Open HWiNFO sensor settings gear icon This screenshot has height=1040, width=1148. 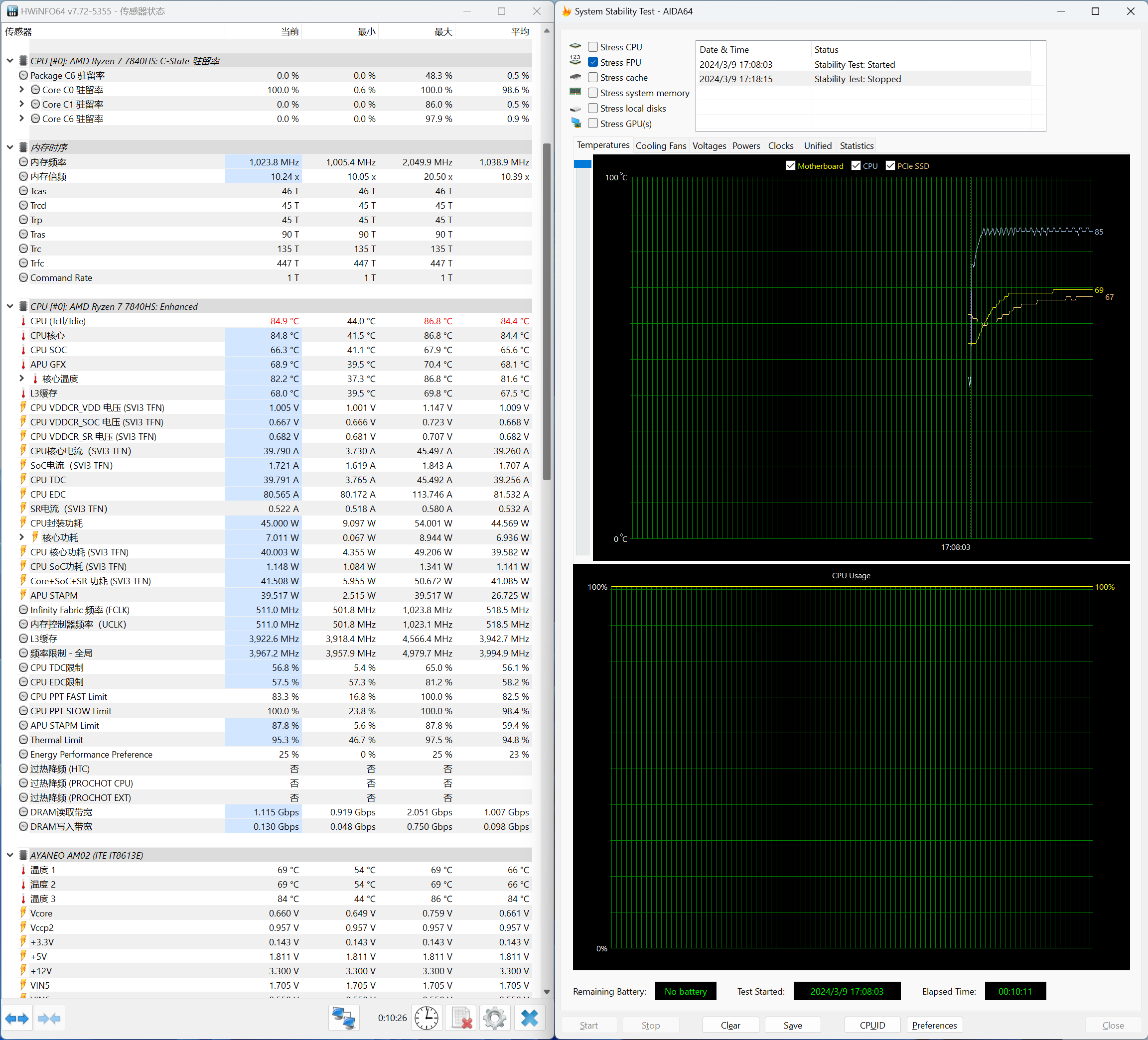pyautogui.click(x=494, y=1019)
